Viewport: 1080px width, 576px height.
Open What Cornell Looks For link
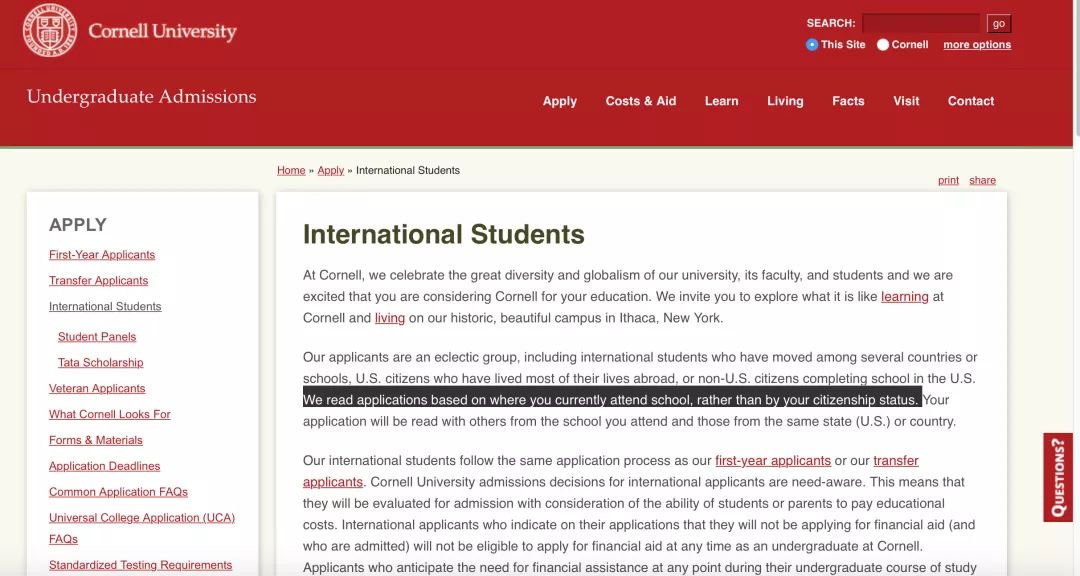click(110, 414)
